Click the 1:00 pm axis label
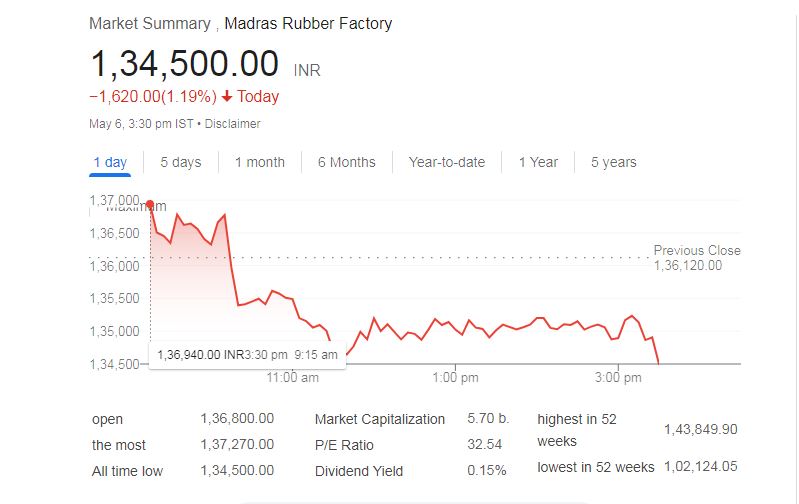Screen dimensions: 799x504 pyautogui.click(x=458, y=377)
